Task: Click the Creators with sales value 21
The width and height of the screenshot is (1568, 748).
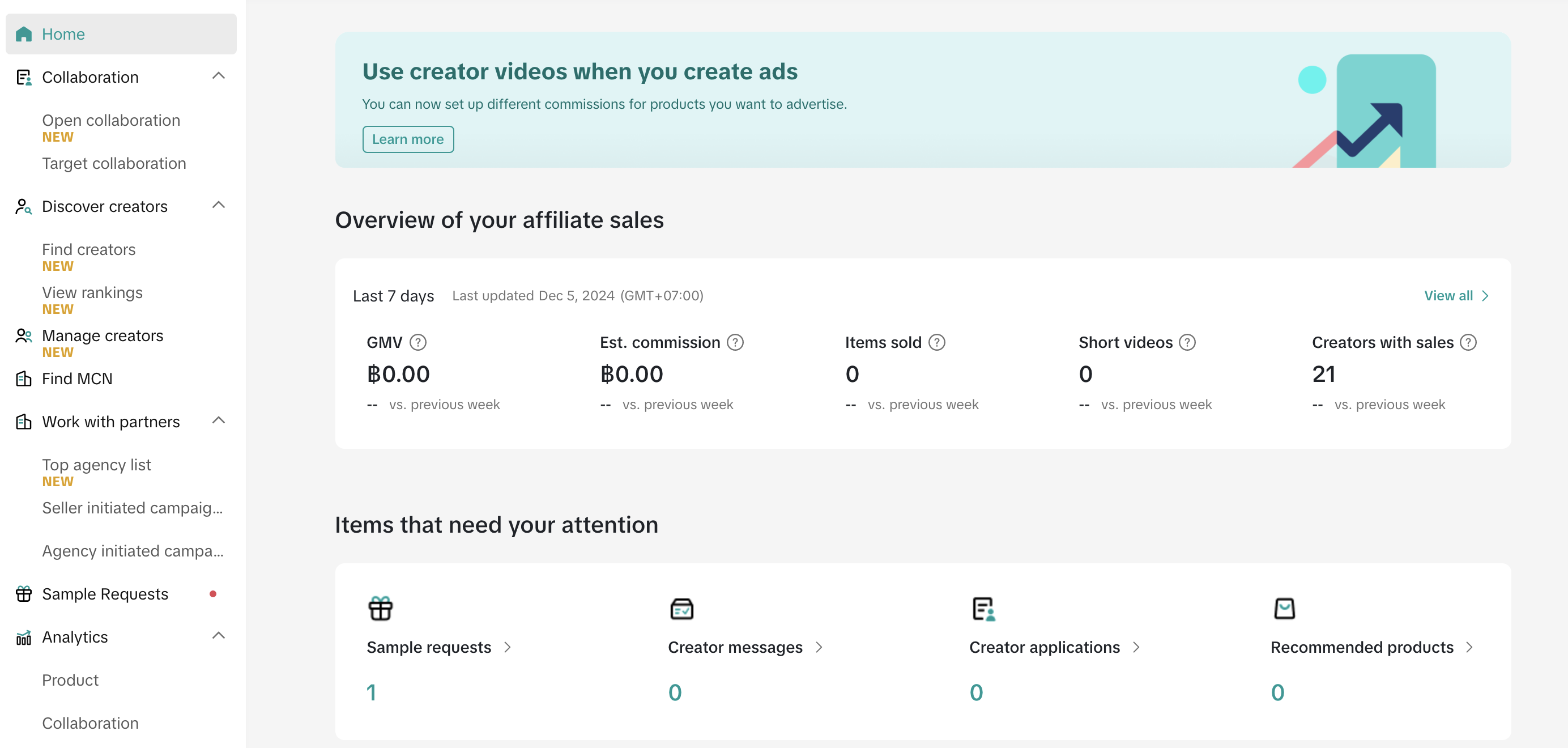Action: coord(1323,374)
